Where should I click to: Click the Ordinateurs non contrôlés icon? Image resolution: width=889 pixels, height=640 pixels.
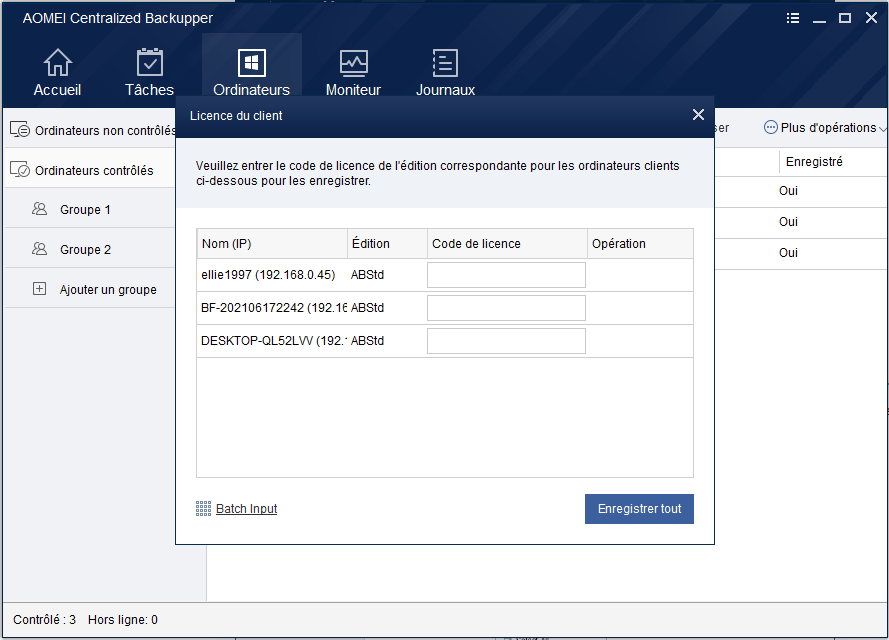20,129
